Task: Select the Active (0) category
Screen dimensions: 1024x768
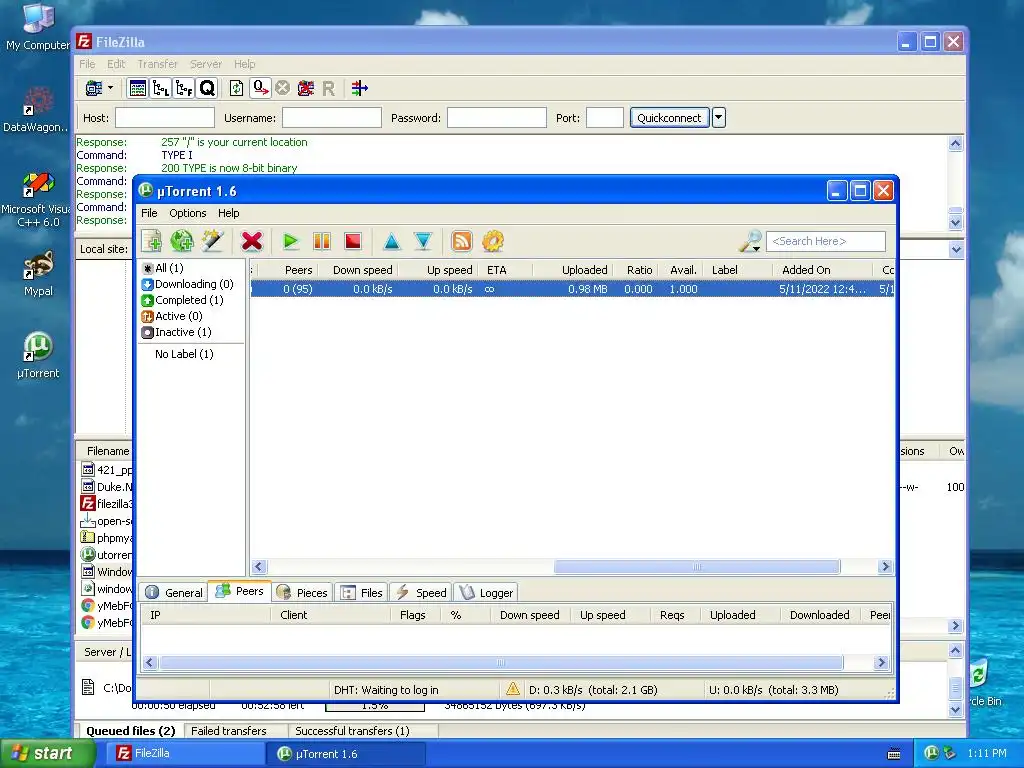Action: click(172, 316)
